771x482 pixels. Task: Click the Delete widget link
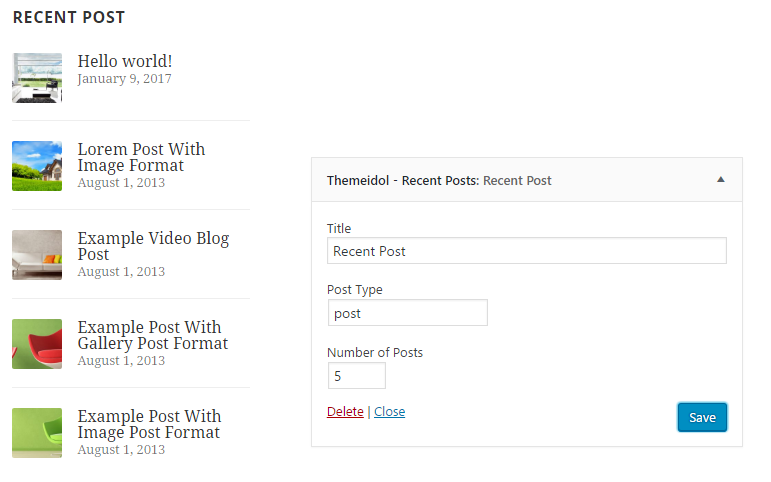click(345, 411)
